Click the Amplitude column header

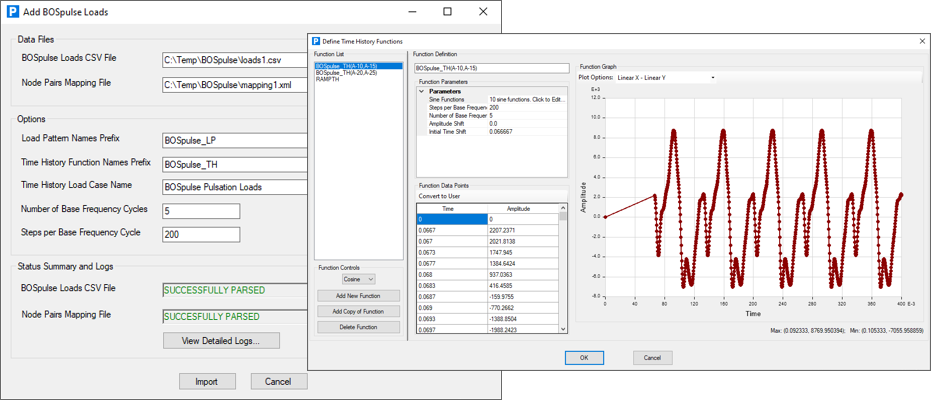click(x=523, y=208)
